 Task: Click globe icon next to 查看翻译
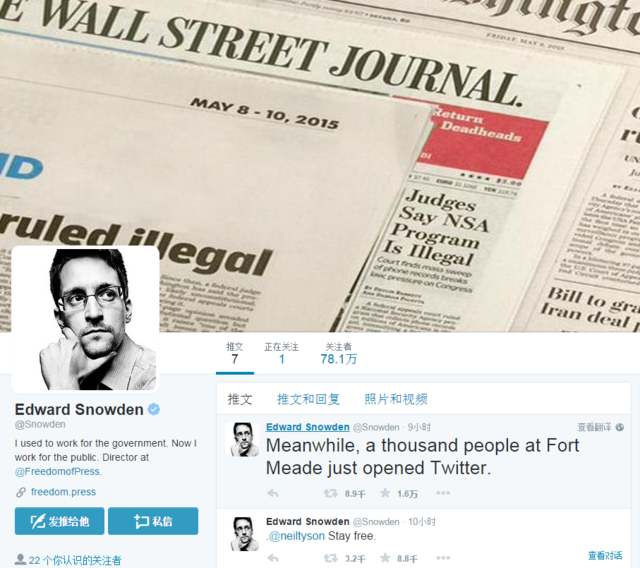(619, 427)
